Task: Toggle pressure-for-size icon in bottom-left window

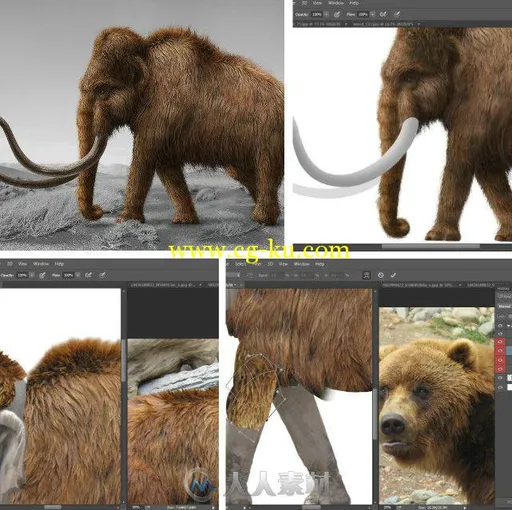Action: coord(102,275)
